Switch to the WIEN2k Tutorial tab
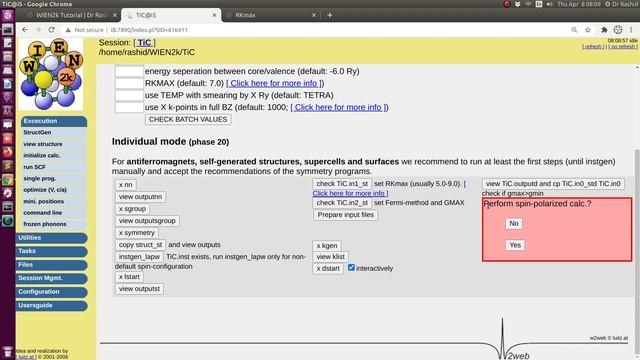This screenshot has width=640, height=360. pyautogui.click(x=71, y=15)
